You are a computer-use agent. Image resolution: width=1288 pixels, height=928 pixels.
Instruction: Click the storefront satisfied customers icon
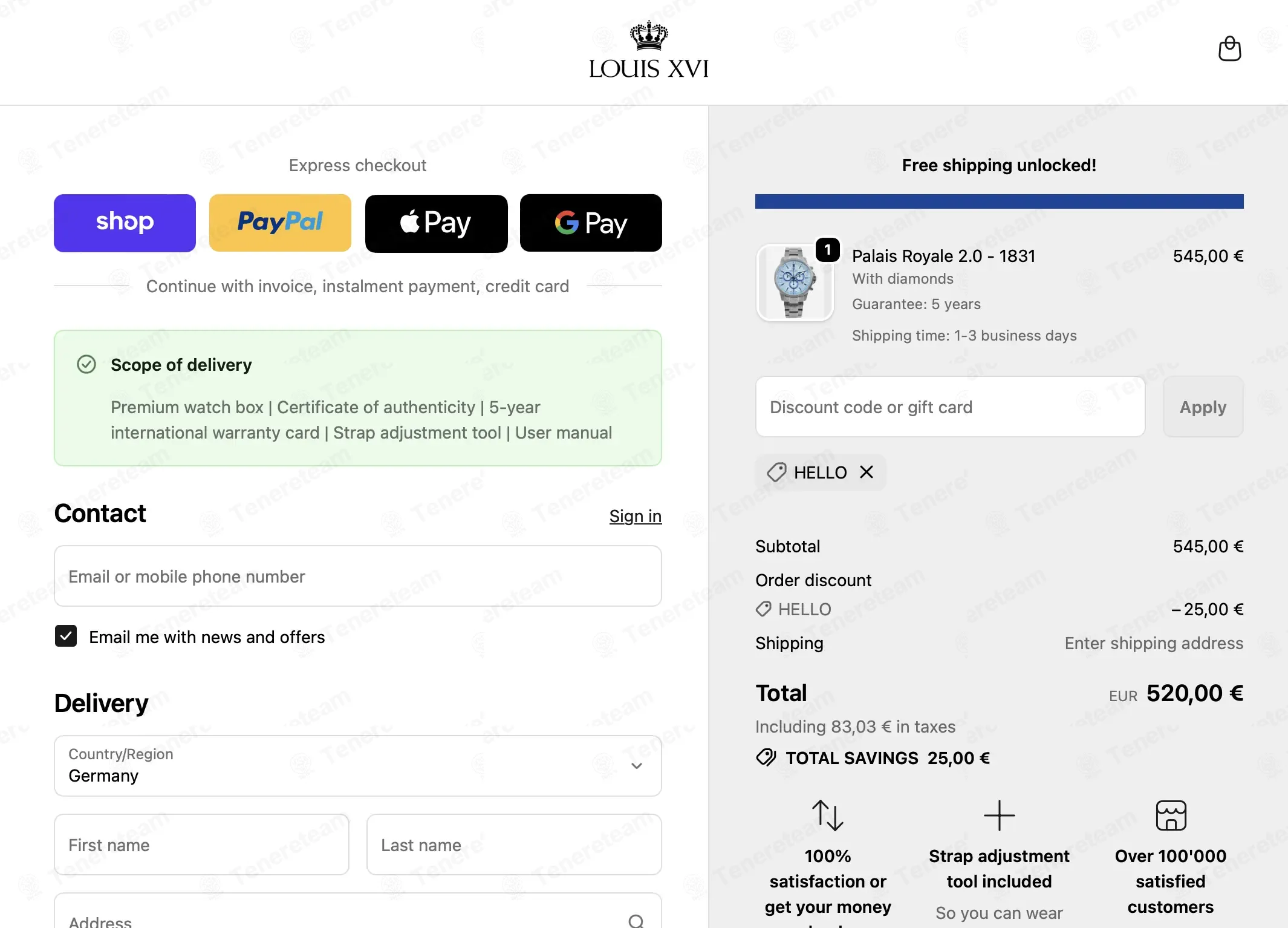click(1171, 815)
